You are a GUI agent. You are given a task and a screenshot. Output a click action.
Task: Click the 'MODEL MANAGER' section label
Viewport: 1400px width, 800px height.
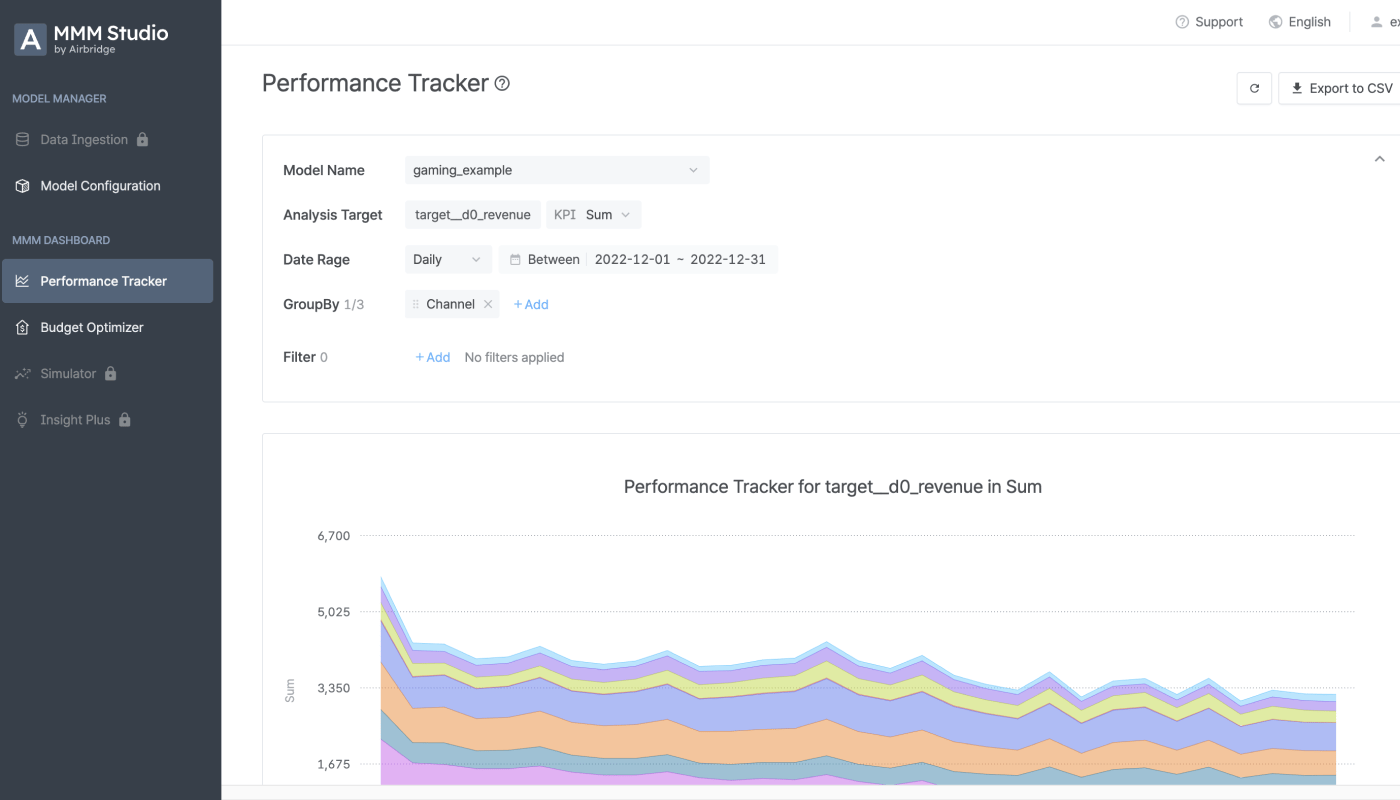[x=59, y=99]
